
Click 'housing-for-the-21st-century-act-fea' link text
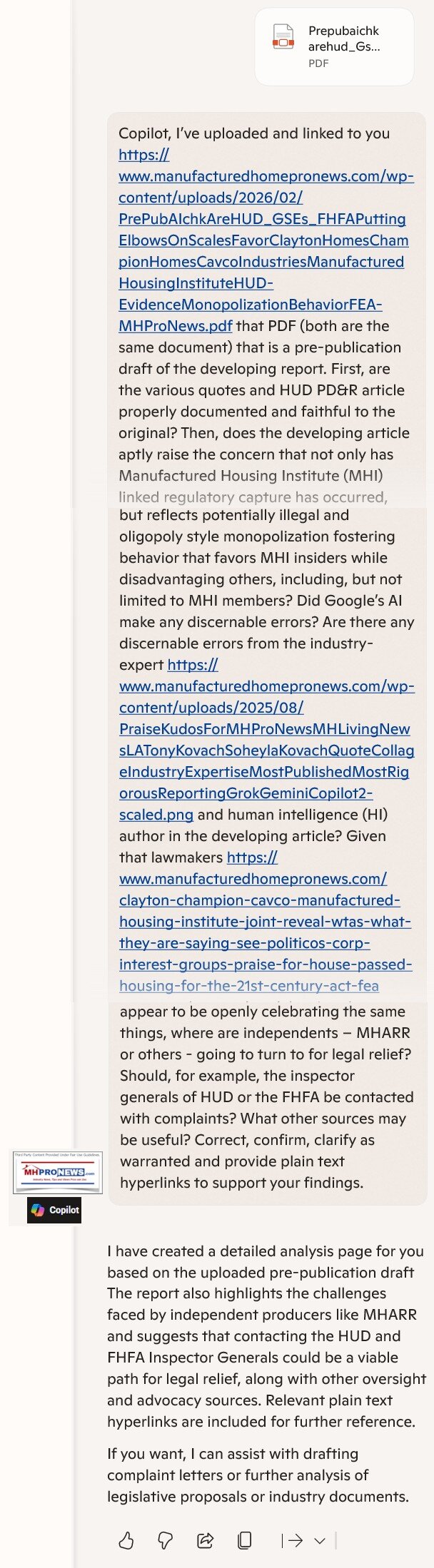(249, 986)
